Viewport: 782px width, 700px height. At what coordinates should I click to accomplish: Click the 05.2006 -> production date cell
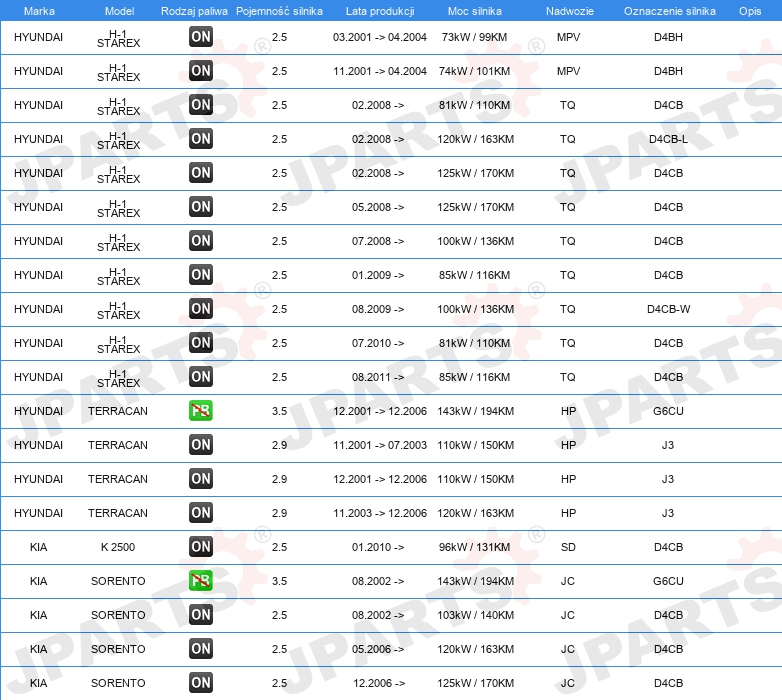tap(378, 649)
